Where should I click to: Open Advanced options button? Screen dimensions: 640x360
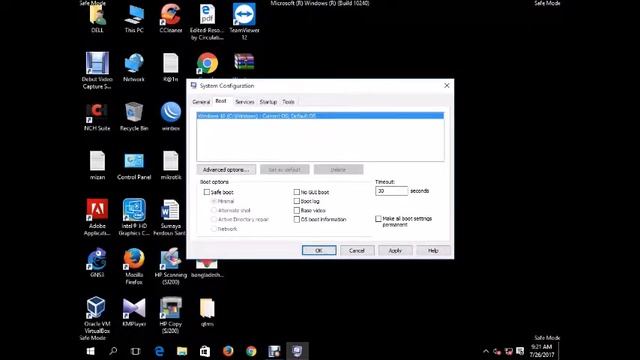pos(226,169)
